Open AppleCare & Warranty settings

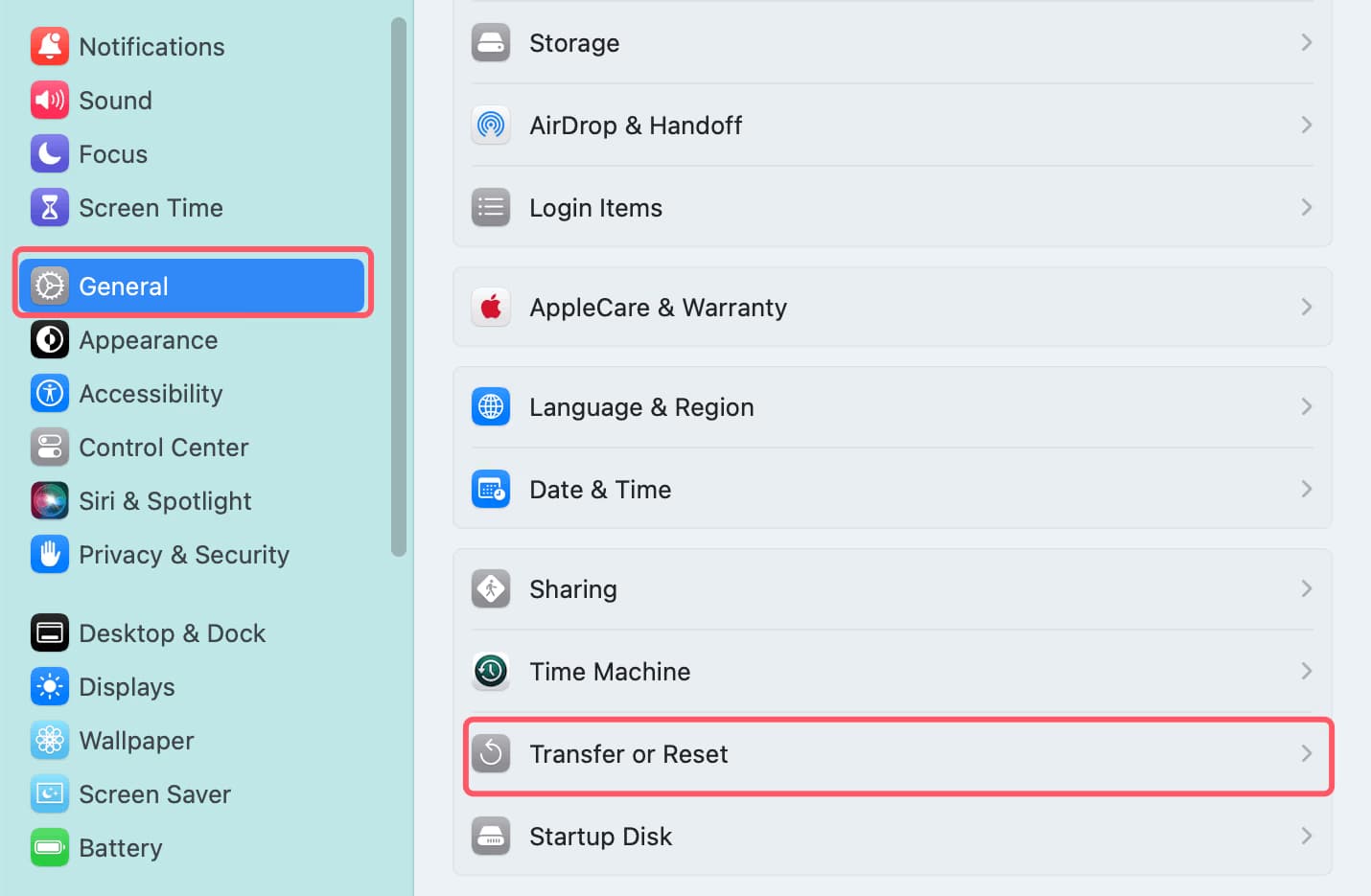point(658,308)
